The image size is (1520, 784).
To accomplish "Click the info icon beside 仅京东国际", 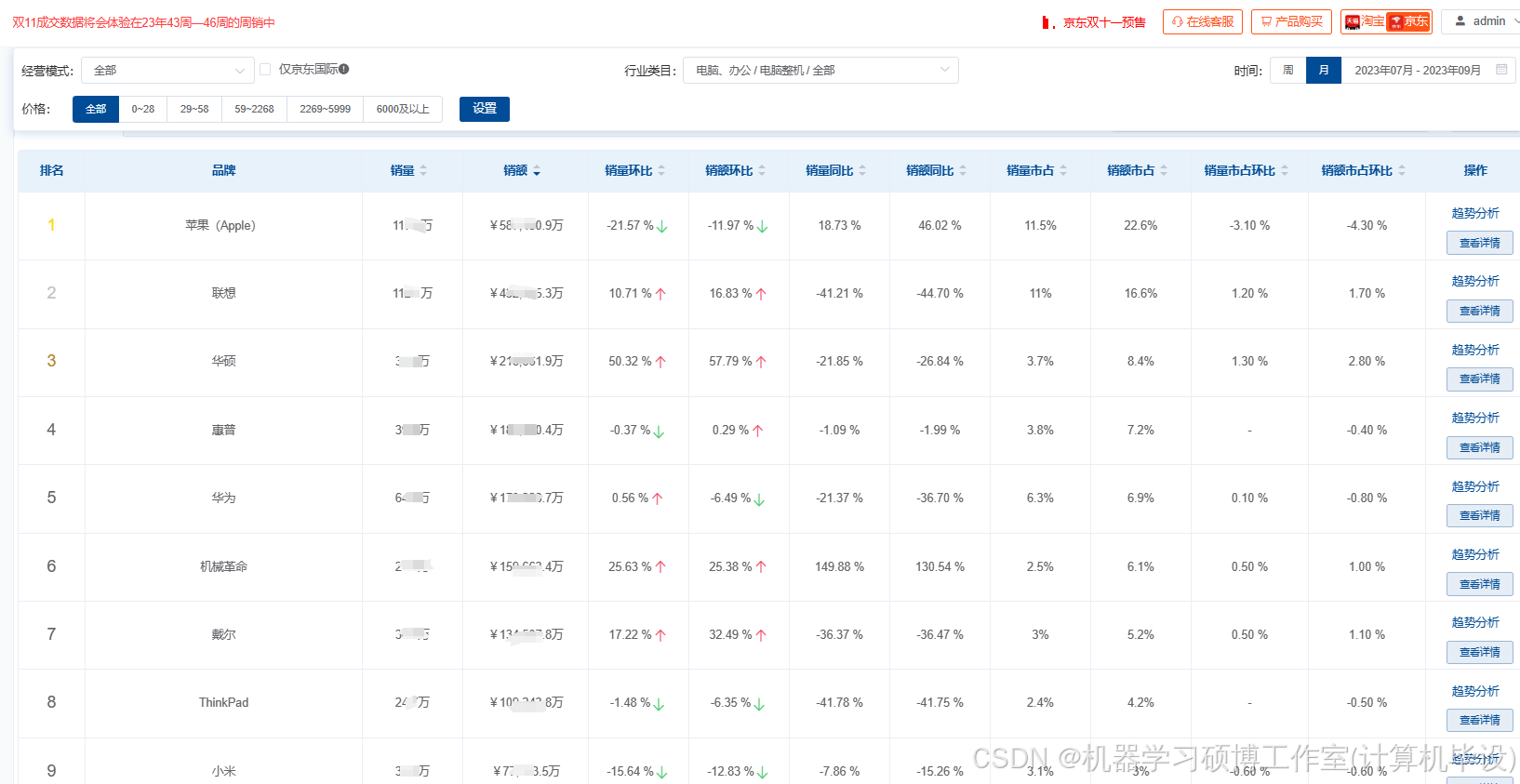I will 344,69.
